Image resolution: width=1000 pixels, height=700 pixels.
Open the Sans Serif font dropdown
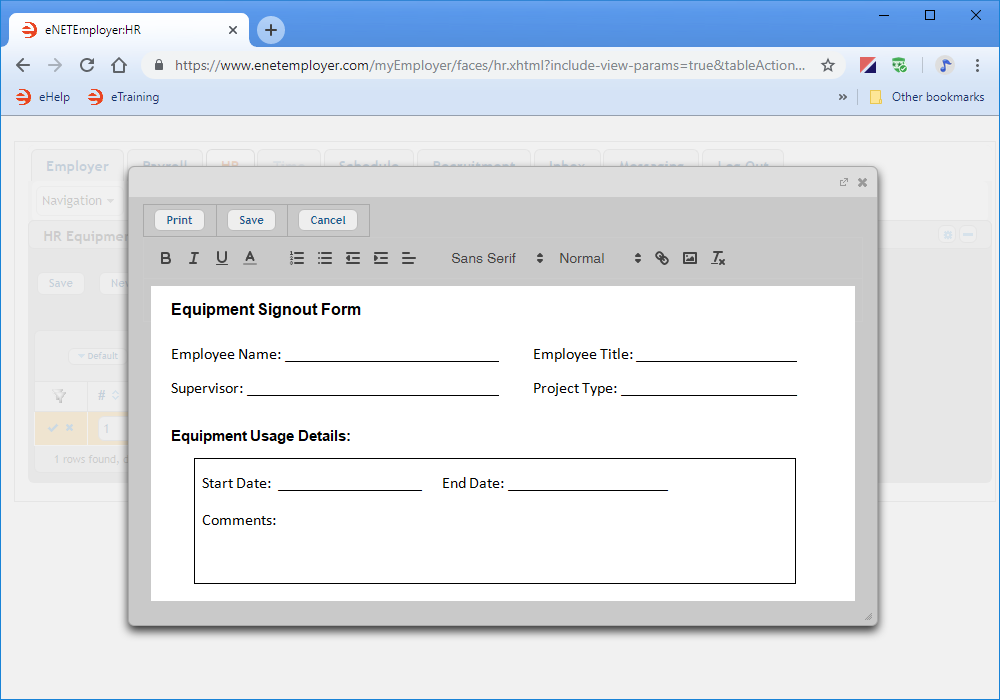coord(497,258)
